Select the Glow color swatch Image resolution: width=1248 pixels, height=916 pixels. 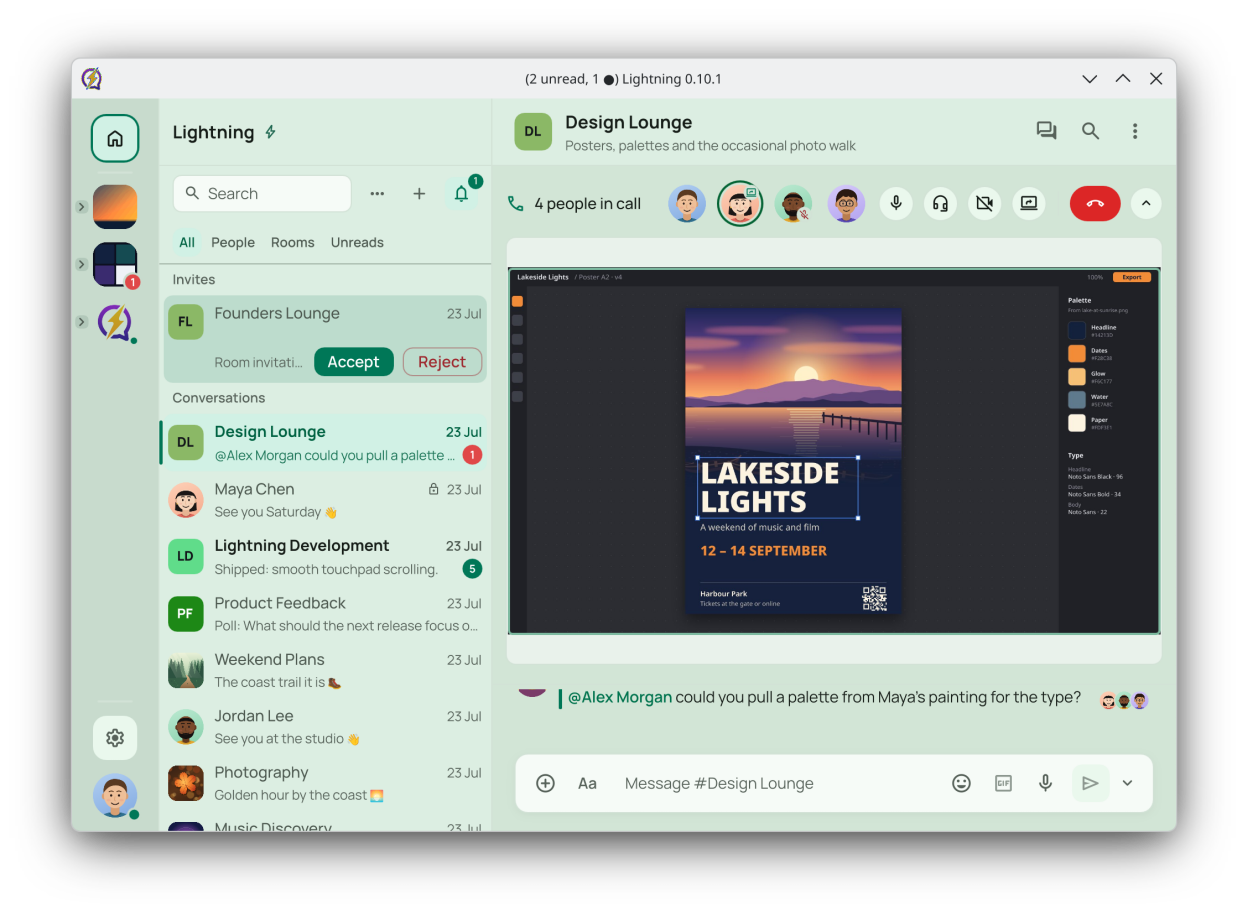1076,376
